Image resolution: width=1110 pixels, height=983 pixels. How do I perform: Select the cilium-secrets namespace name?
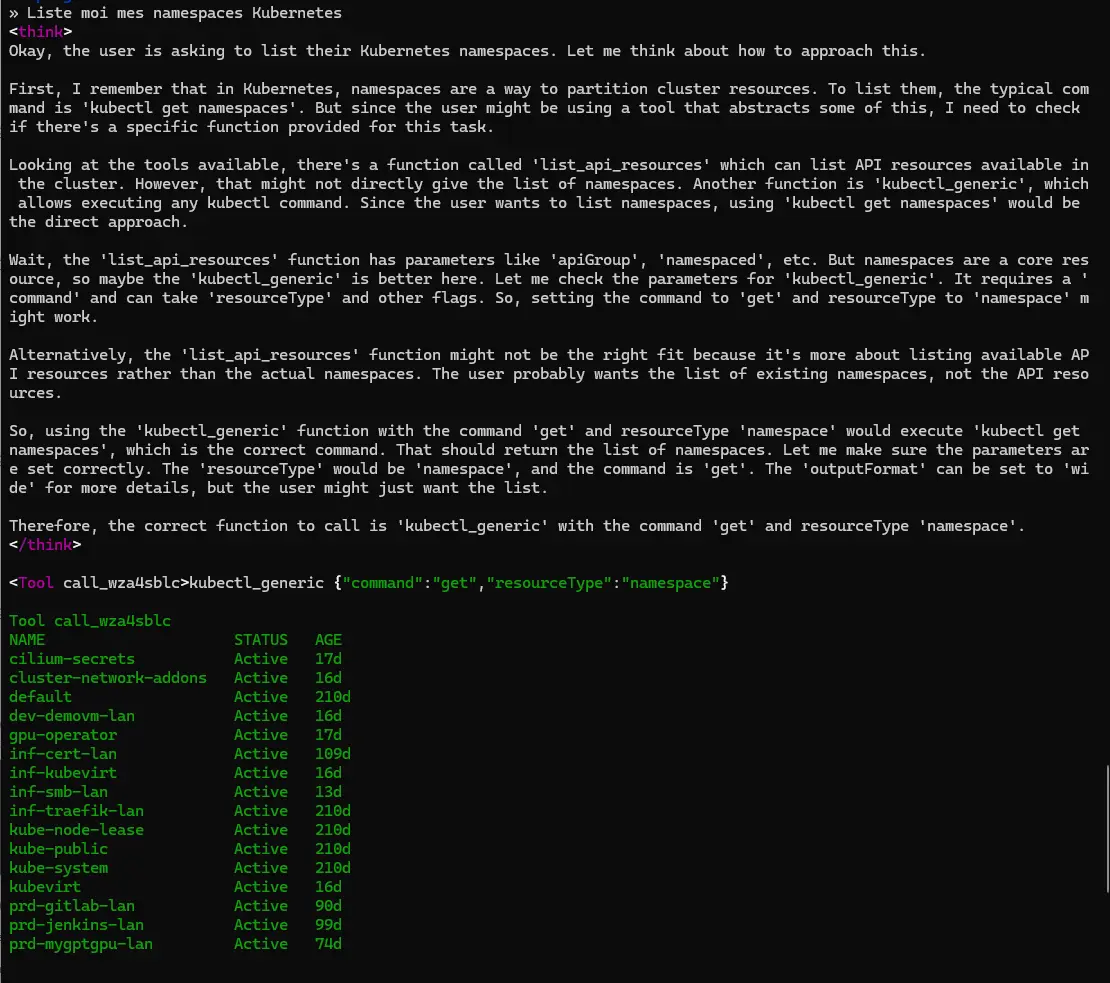[x=71, y=659]
